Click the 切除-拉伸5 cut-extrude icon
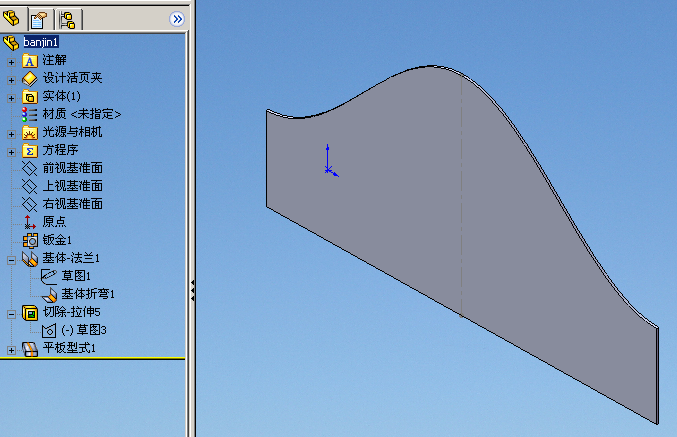 click(x=30, y=313)
